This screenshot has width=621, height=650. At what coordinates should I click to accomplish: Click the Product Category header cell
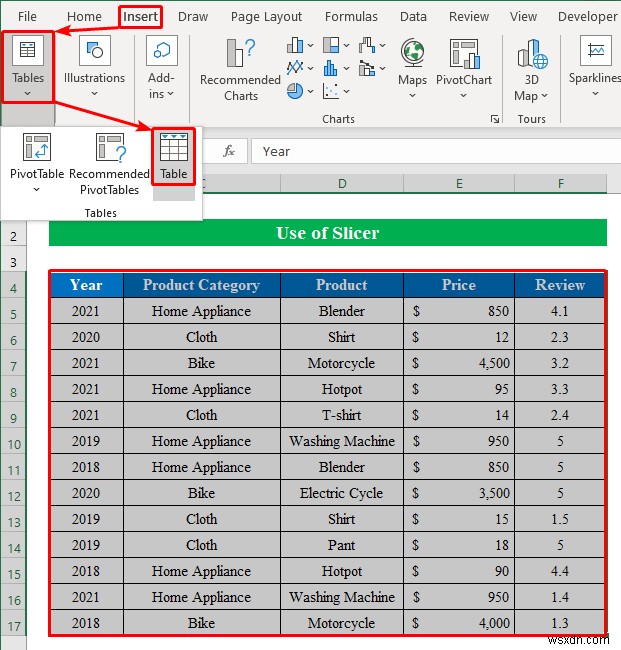201,285
